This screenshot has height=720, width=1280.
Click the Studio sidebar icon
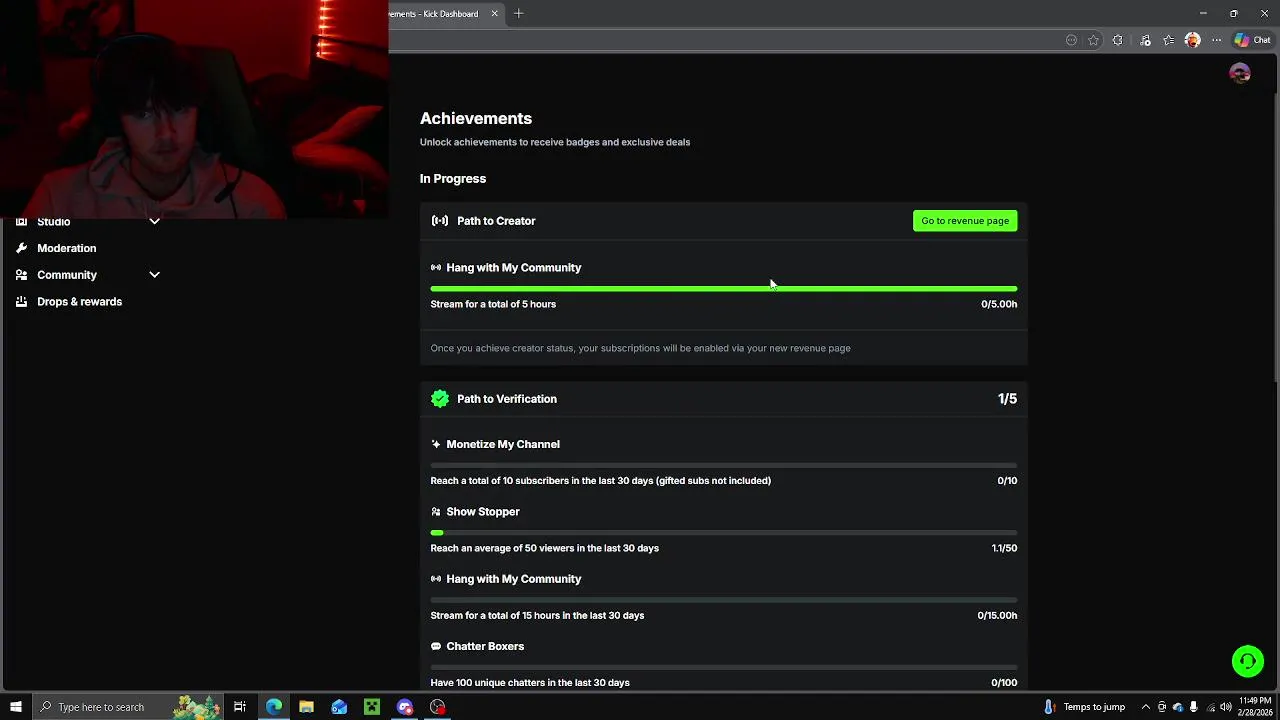[21, 222]
